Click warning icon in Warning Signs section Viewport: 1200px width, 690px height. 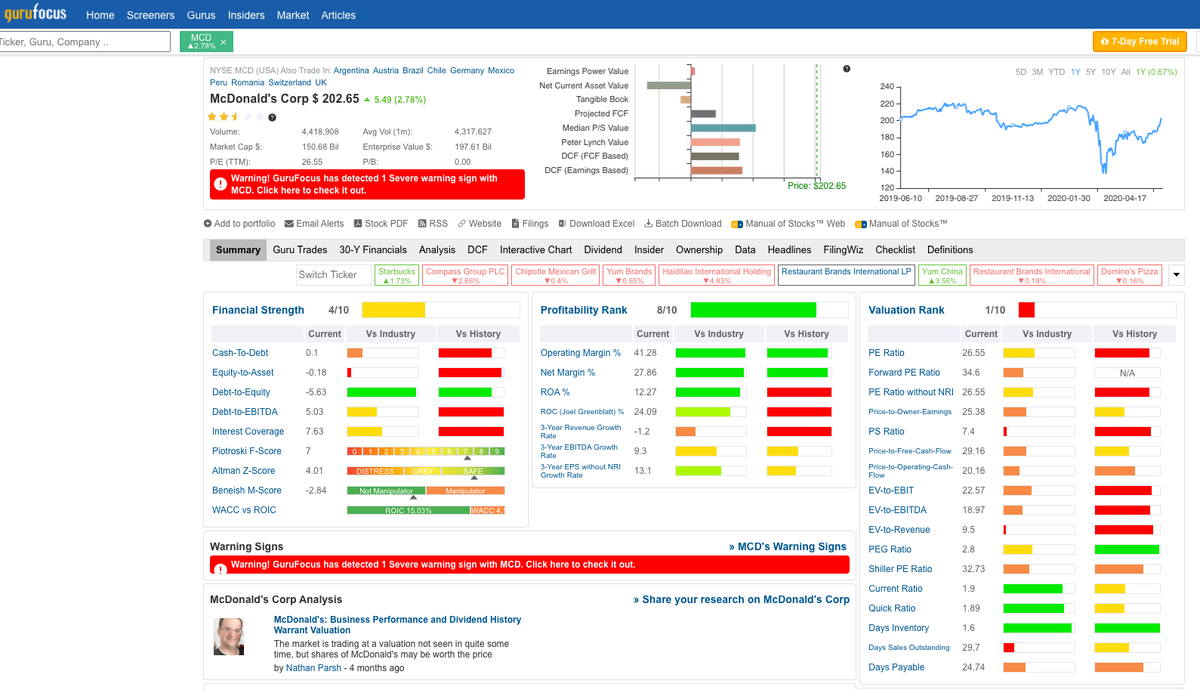220,568
